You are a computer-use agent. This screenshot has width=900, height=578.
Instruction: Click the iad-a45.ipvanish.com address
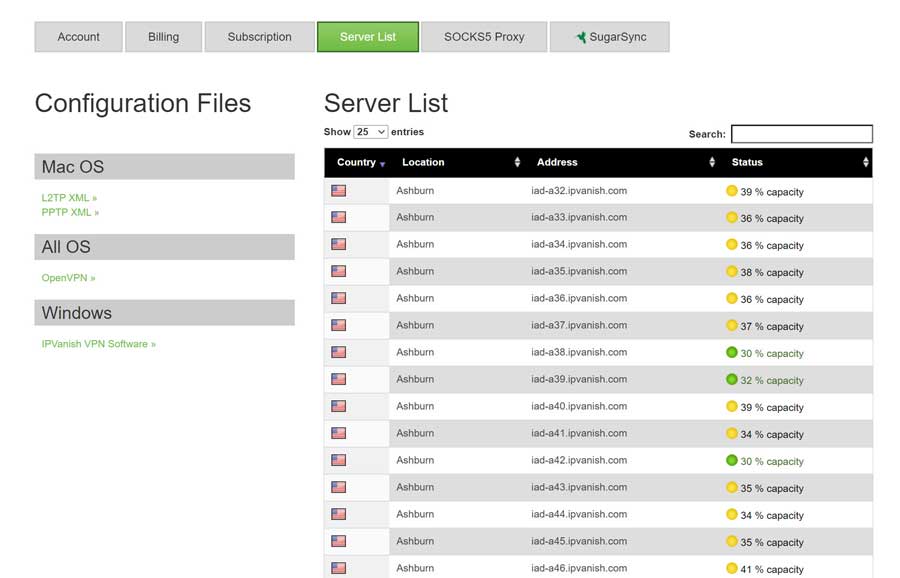click(x=579, y=541)
